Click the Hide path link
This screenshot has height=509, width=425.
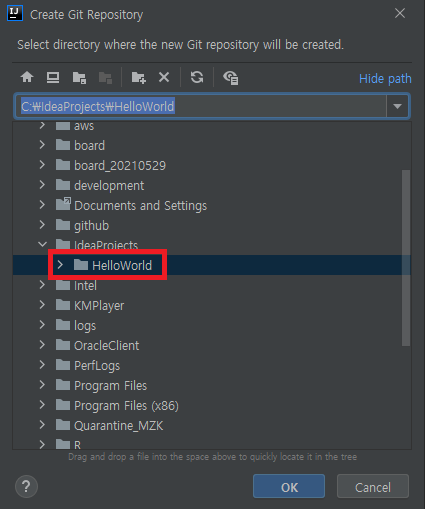(x=385, y=79)
